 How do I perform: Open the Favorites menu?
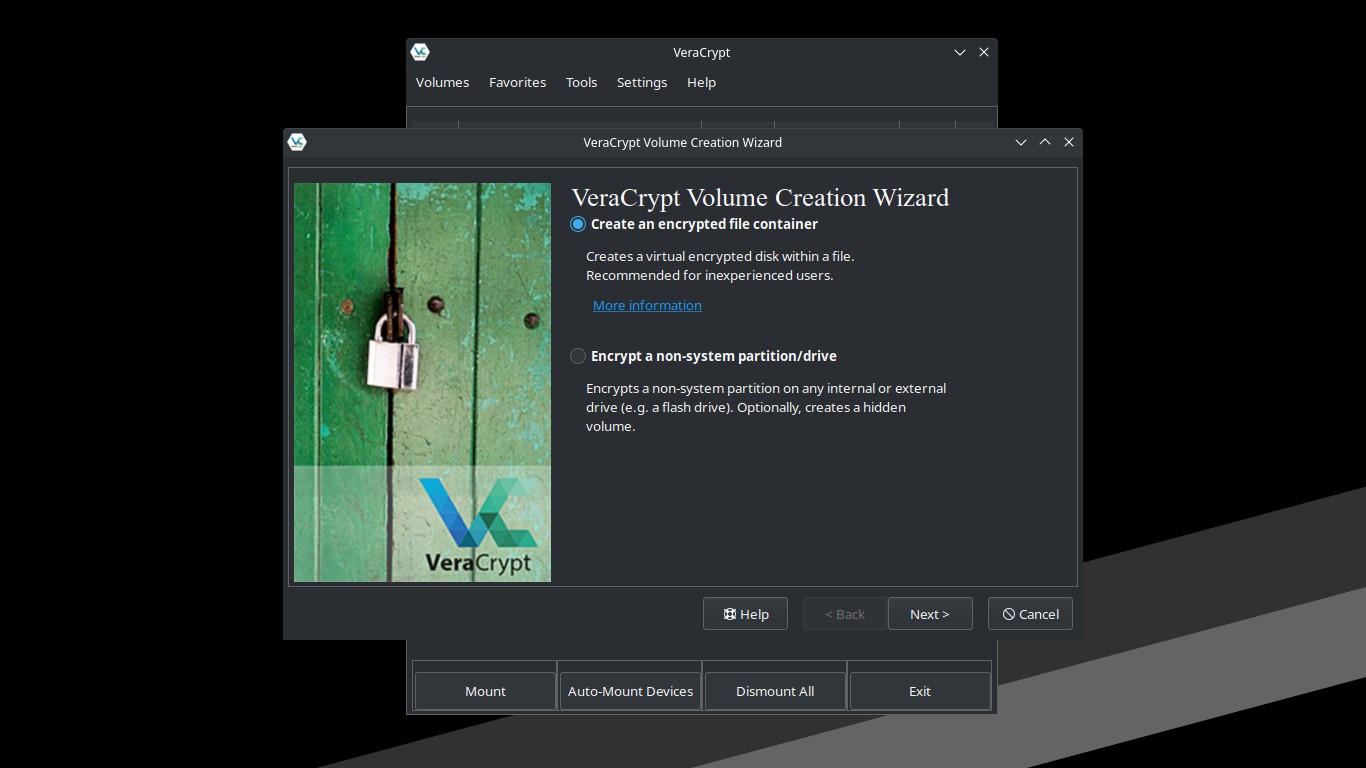517,82
